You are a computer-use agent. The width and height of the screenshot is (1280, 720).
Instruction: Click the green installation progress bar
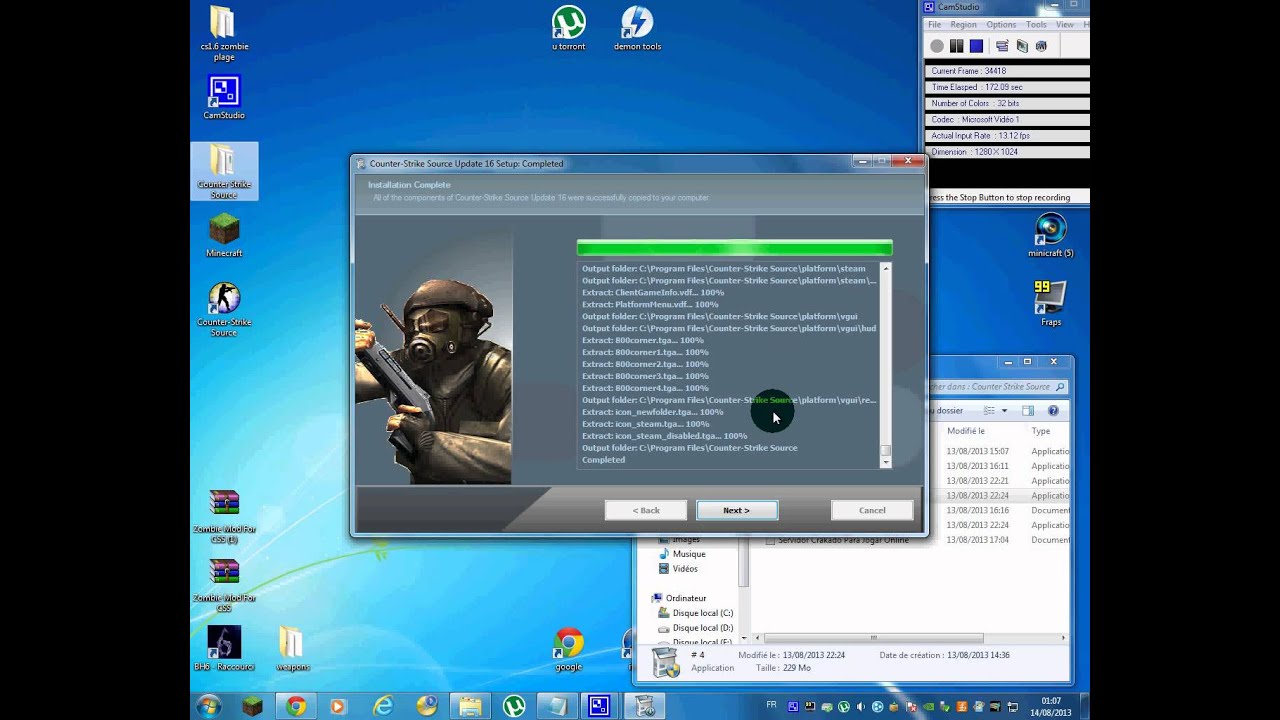click(x=734, y=248)
